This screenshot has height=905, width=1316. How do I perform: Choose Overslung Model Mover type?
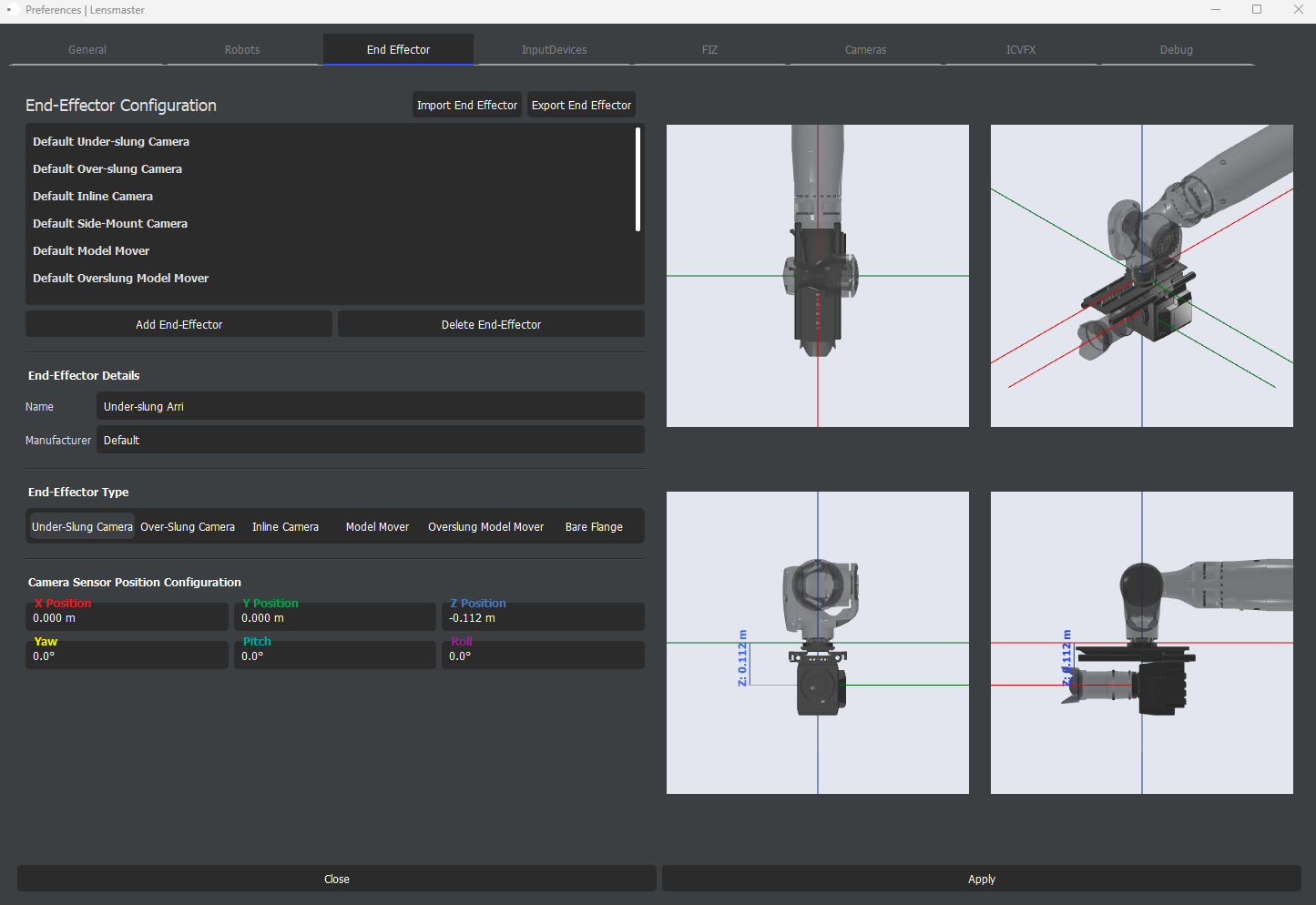[x=485, y=526]
